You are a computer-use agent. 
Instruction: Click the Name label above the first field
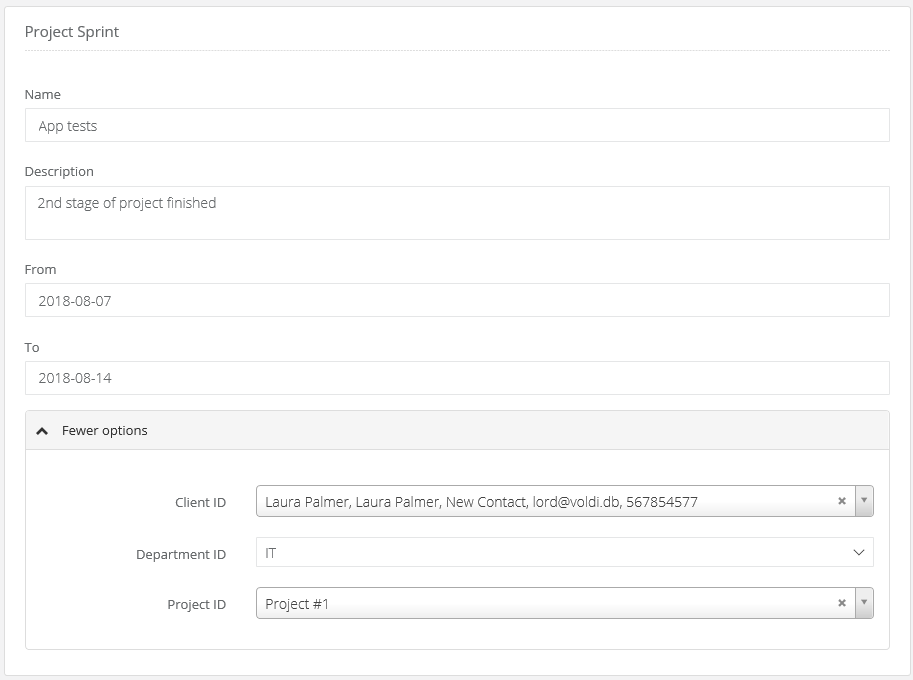(x=43, y=95)
